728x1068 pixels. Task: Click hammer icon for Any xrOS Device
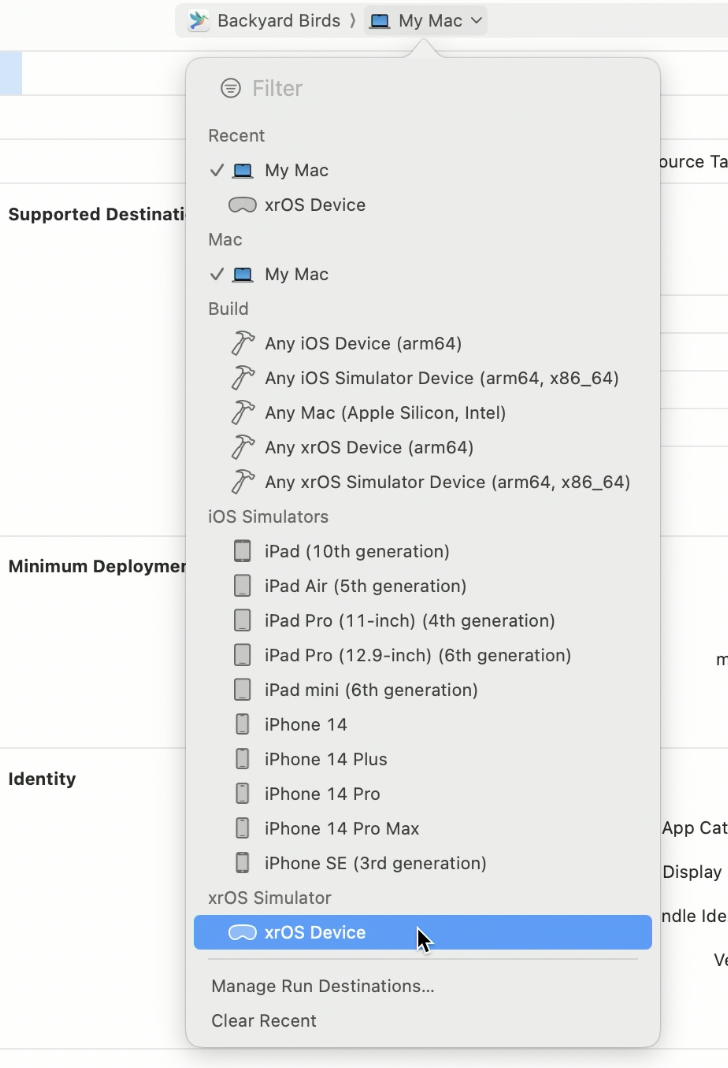pos(242,447)
